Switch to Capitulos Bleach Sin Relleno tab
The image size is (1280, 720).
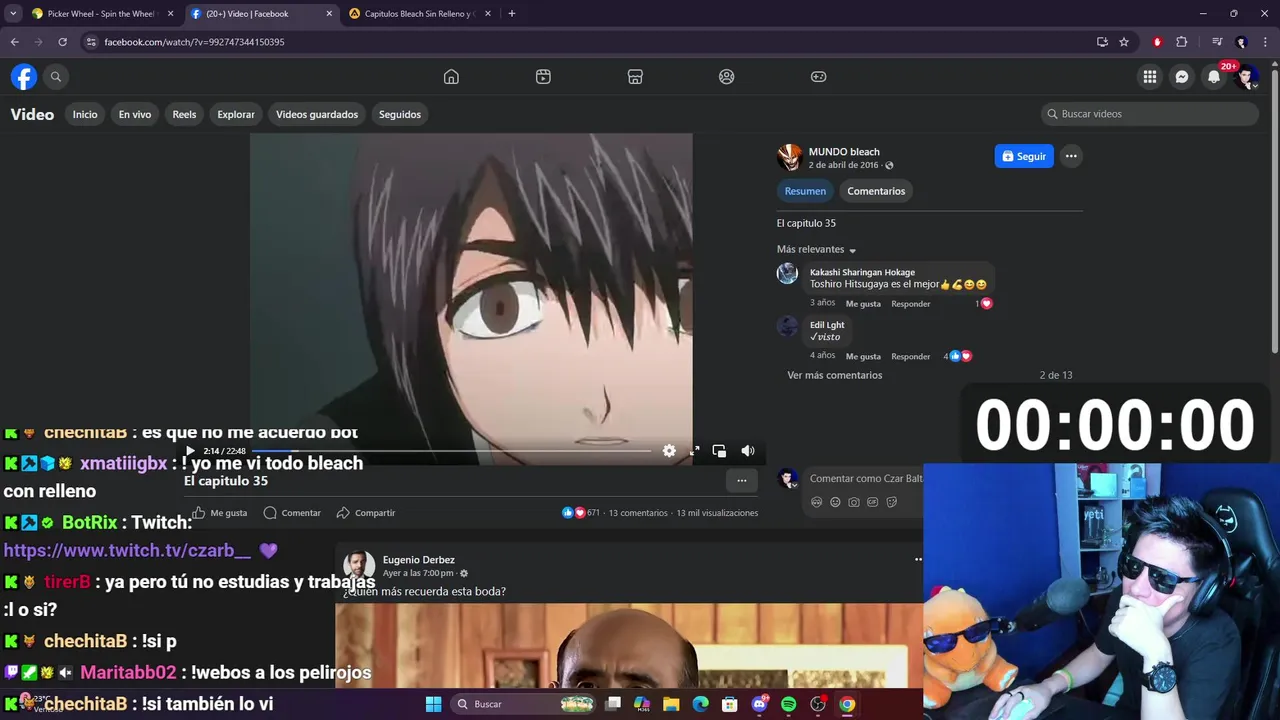click(x=420, y=14)
